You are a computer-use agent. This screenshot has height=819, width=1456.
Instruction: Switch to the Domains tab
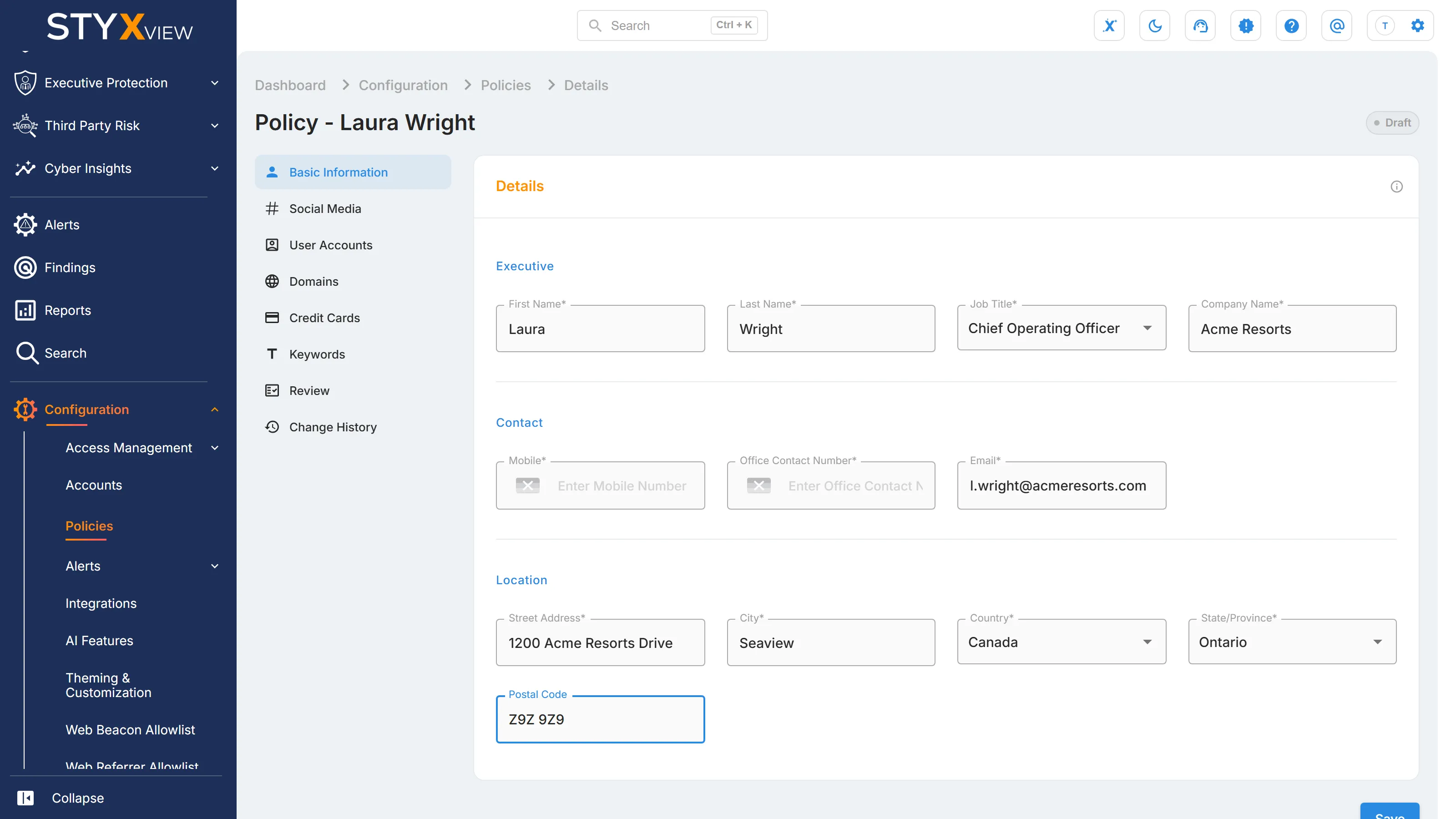click(353, 282)
